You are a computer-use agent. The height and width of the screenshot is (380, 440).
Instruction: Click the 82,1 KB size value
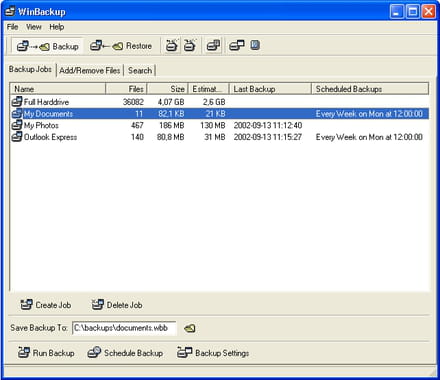(x=171, y=114)
